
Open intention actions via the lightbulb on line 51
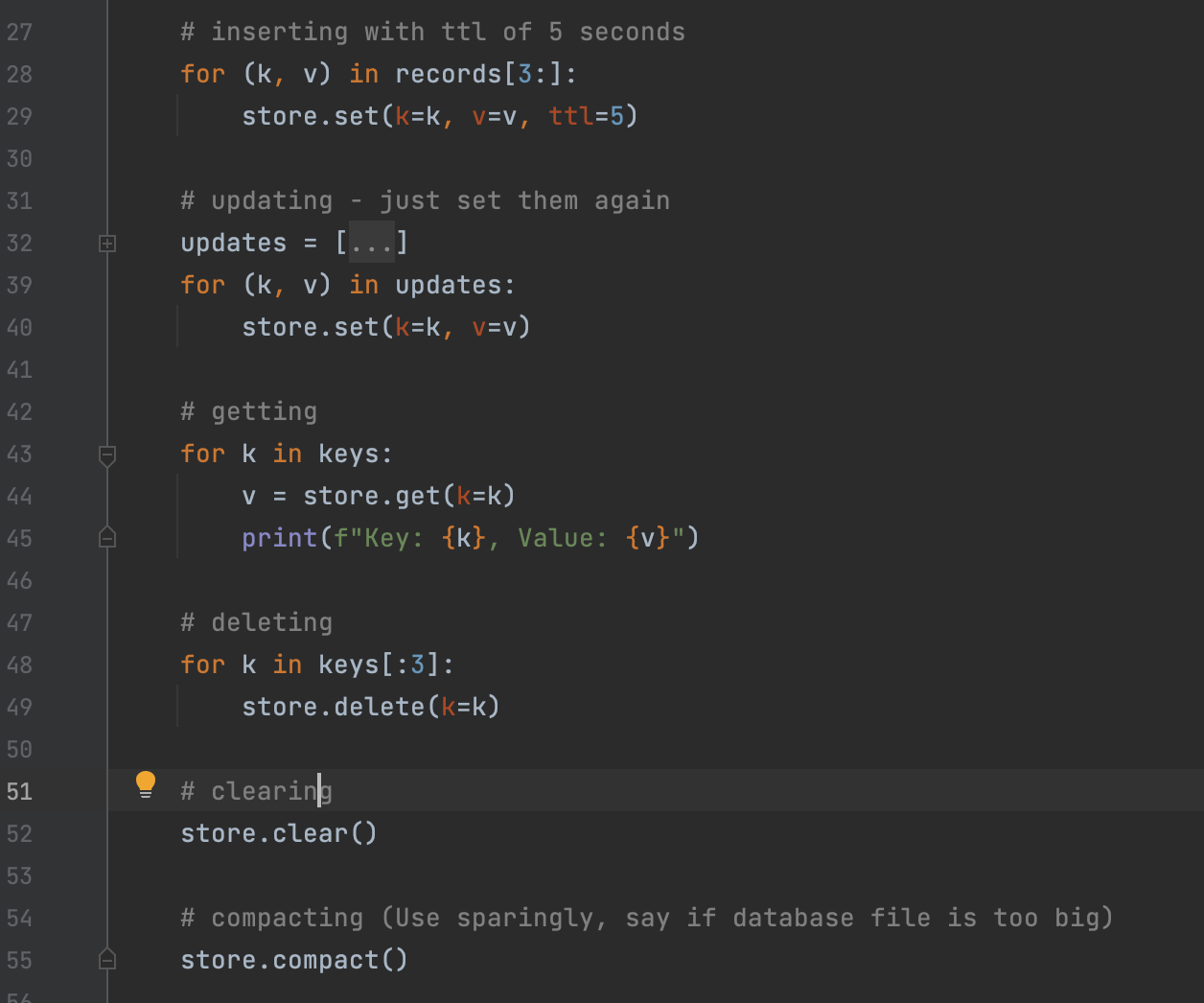click(146, 784)
